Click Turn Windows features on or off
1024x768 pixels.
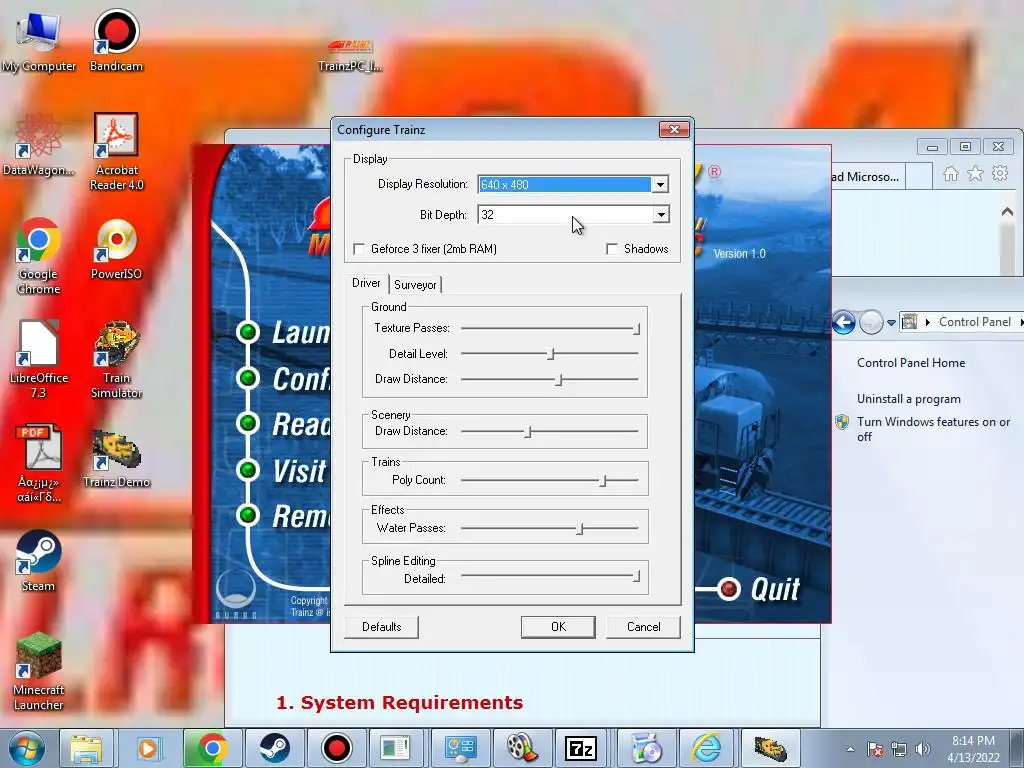pos(933,429)
